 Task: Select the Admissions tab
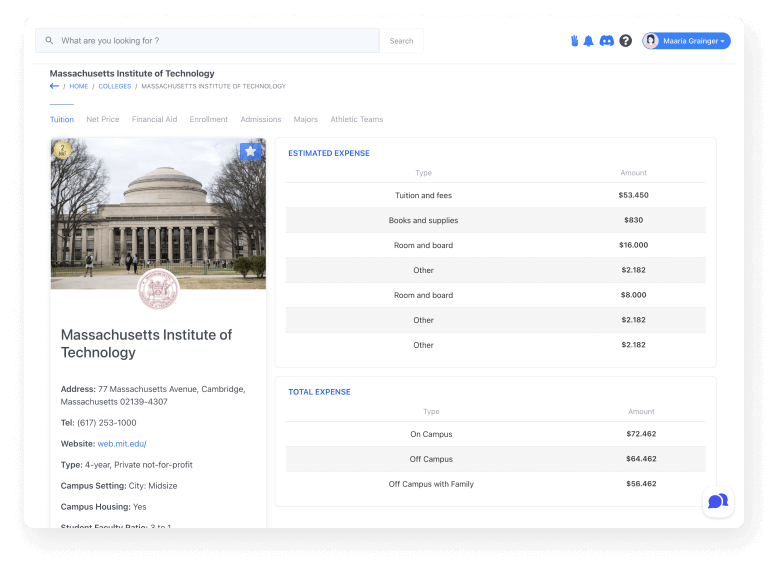tap(261, 120)
